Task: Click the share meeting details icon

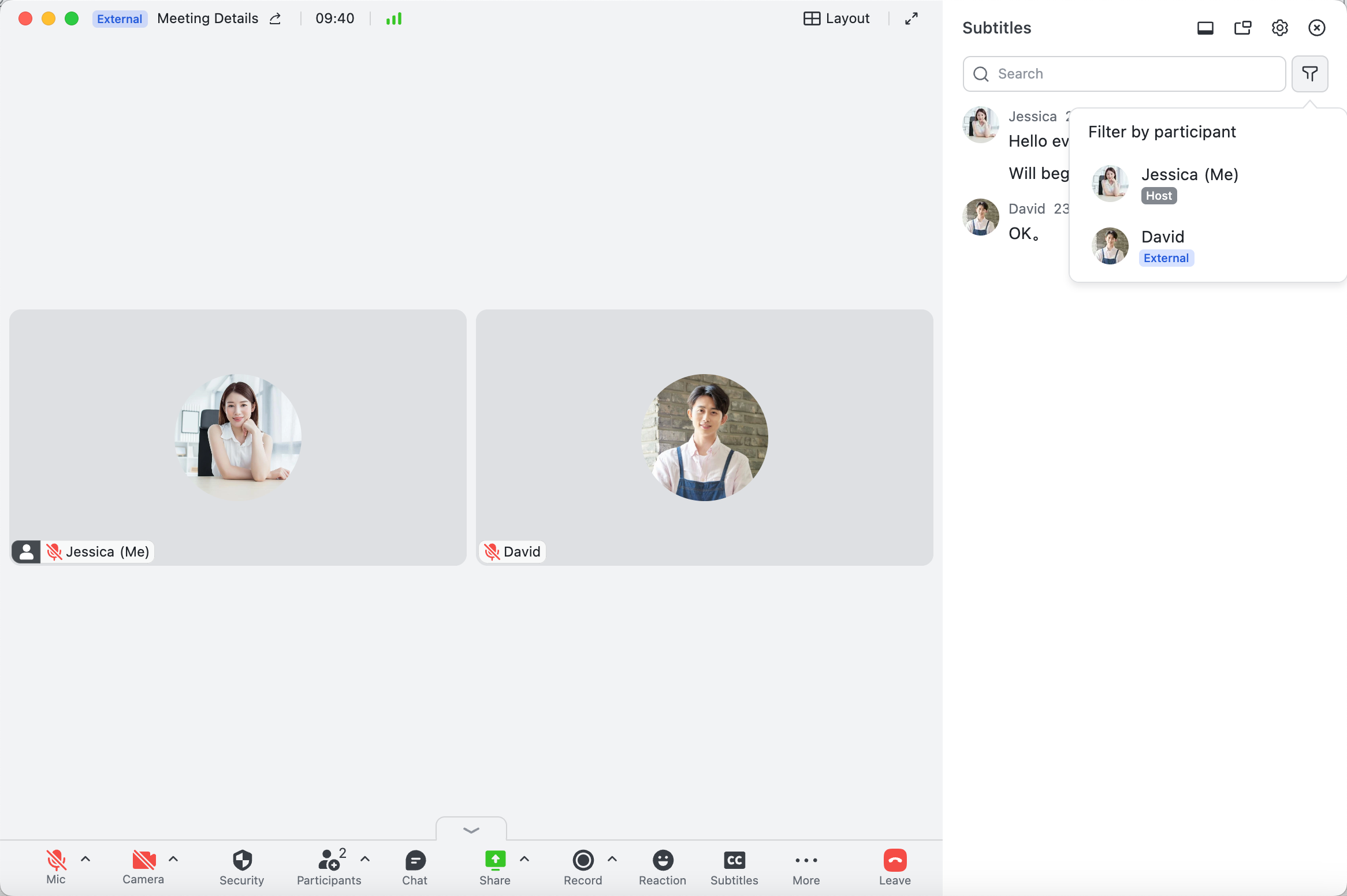Action: click(276, 19)
